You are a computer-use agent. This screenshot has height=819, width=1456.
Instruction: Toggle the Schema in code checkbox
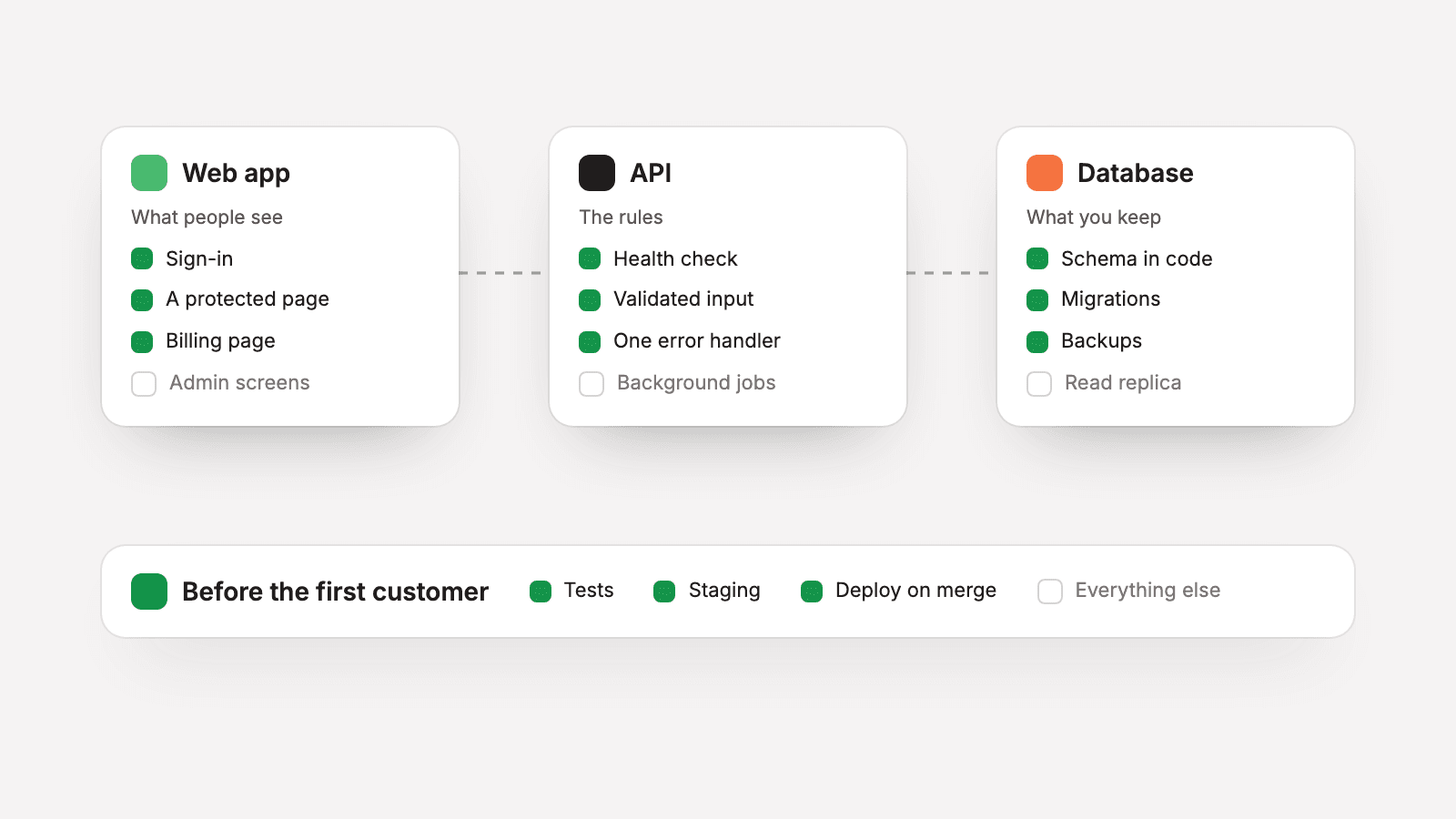pos(1037,258)
